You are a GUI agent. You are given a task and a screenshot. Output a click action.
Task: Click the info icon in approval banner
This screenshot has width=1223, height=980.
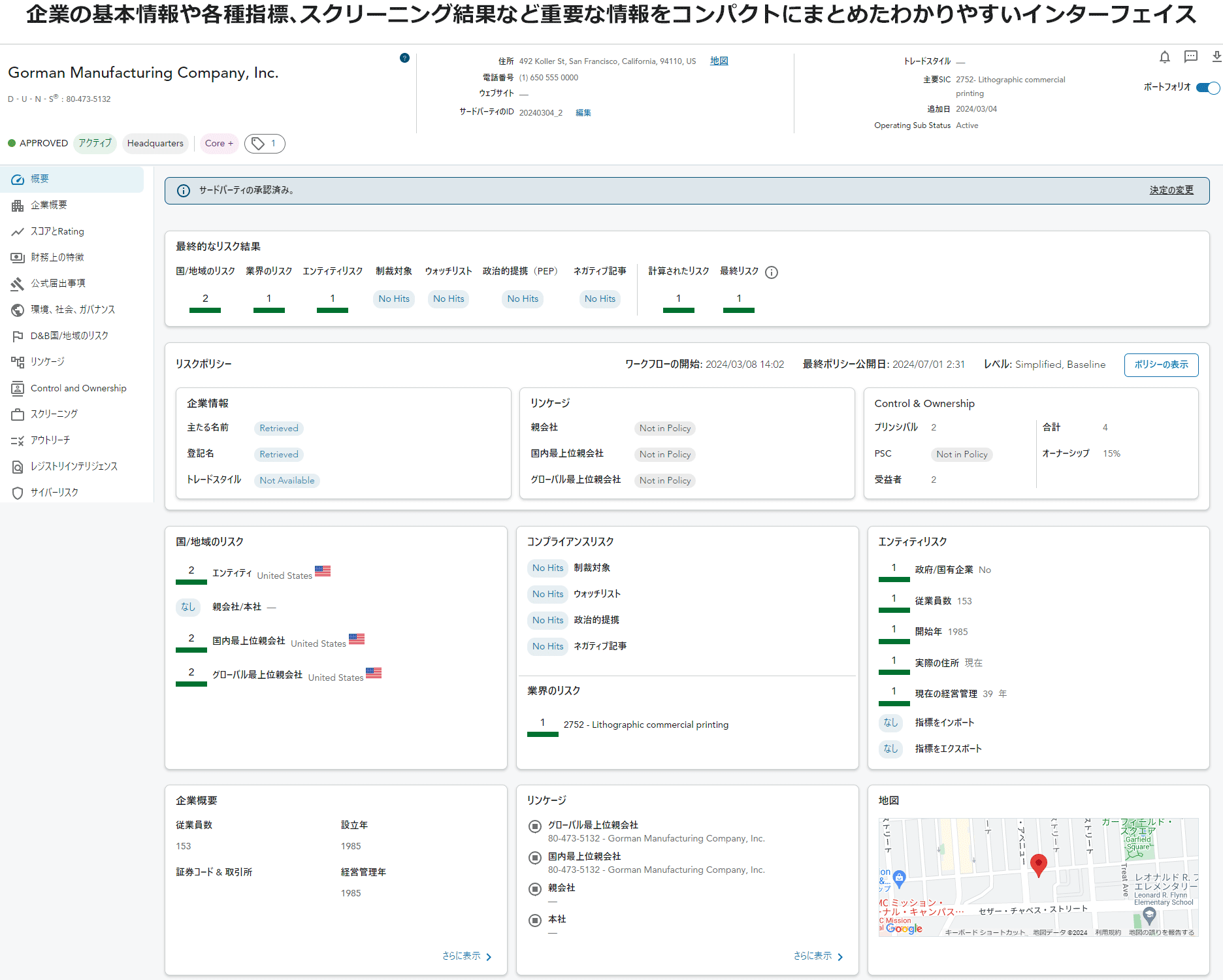coord(184,191)
